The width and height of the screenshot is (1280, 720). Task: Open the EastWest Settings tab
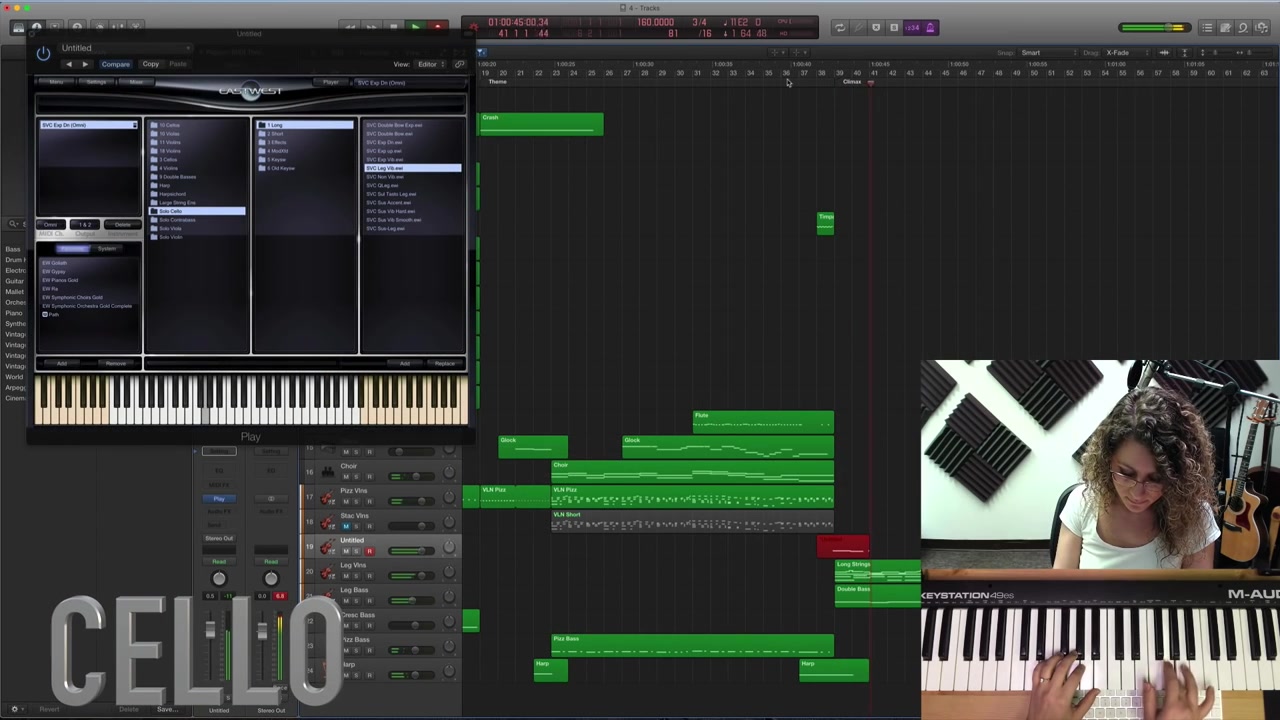[x=96, y=82]
